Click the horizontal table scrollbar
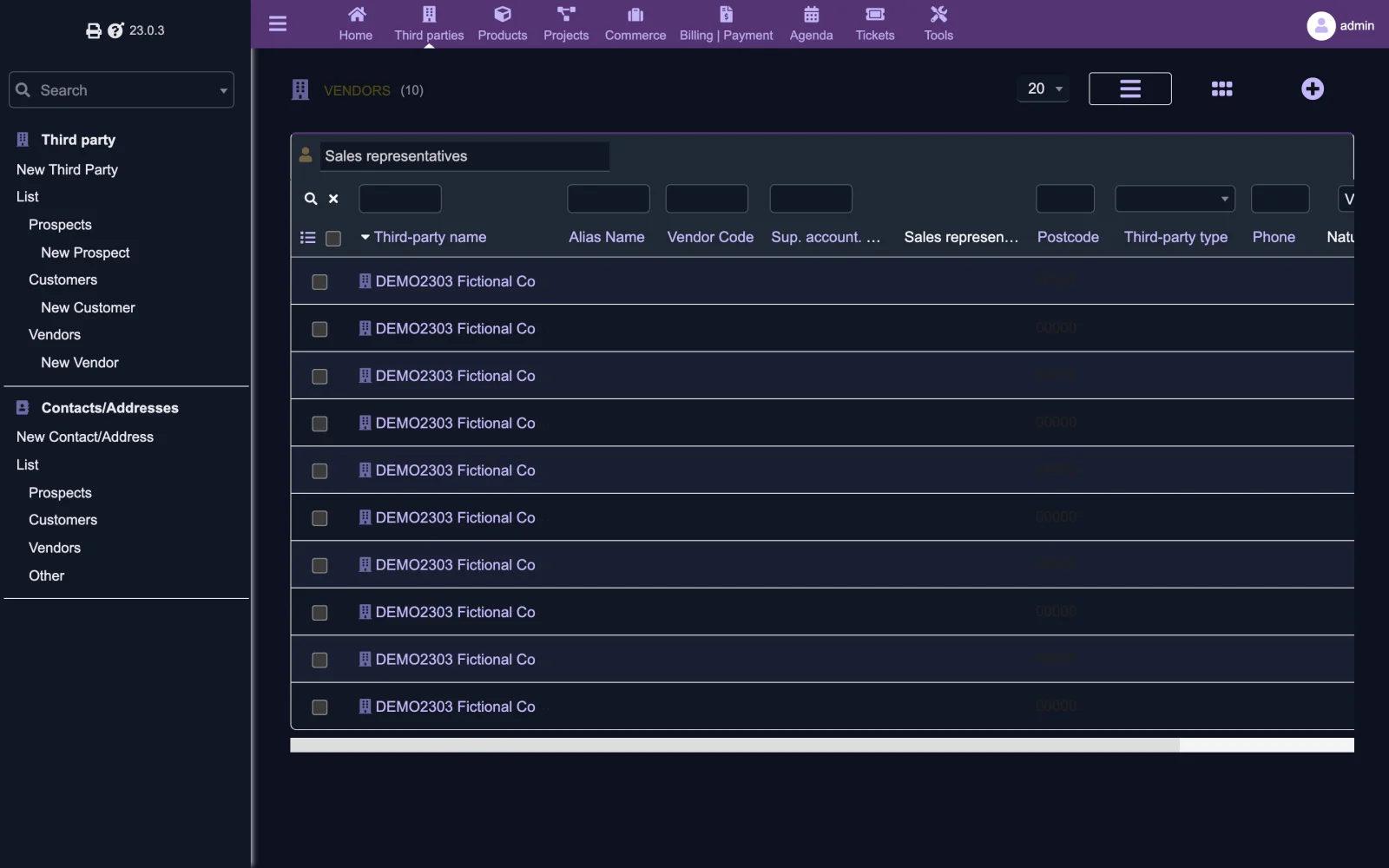Image resolution: width=1389 pixels, height=868 pixels. [734, 745]
